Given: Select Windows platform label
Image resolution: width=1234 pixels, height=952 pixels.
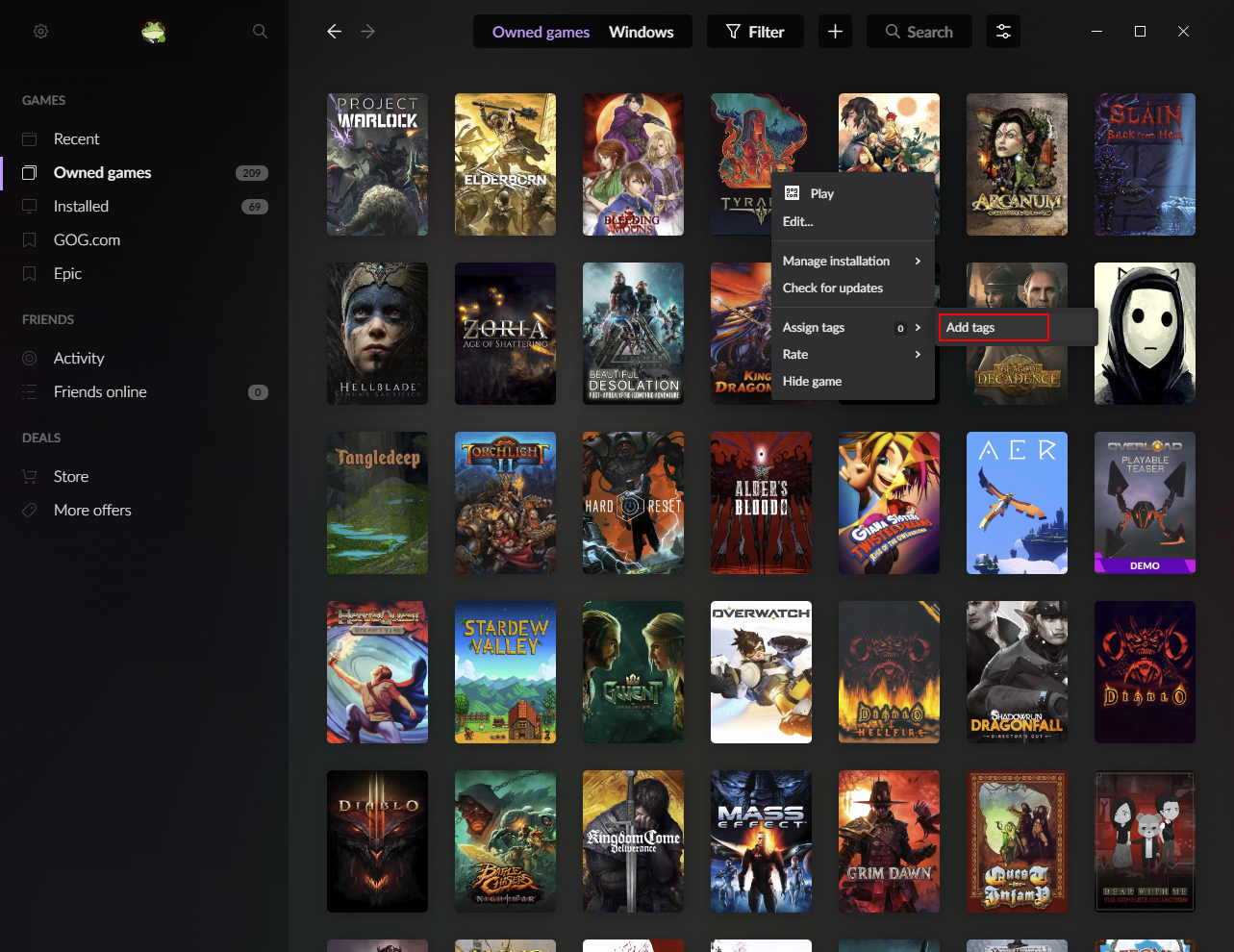Looking at the screenshot, I should [642, 32].
